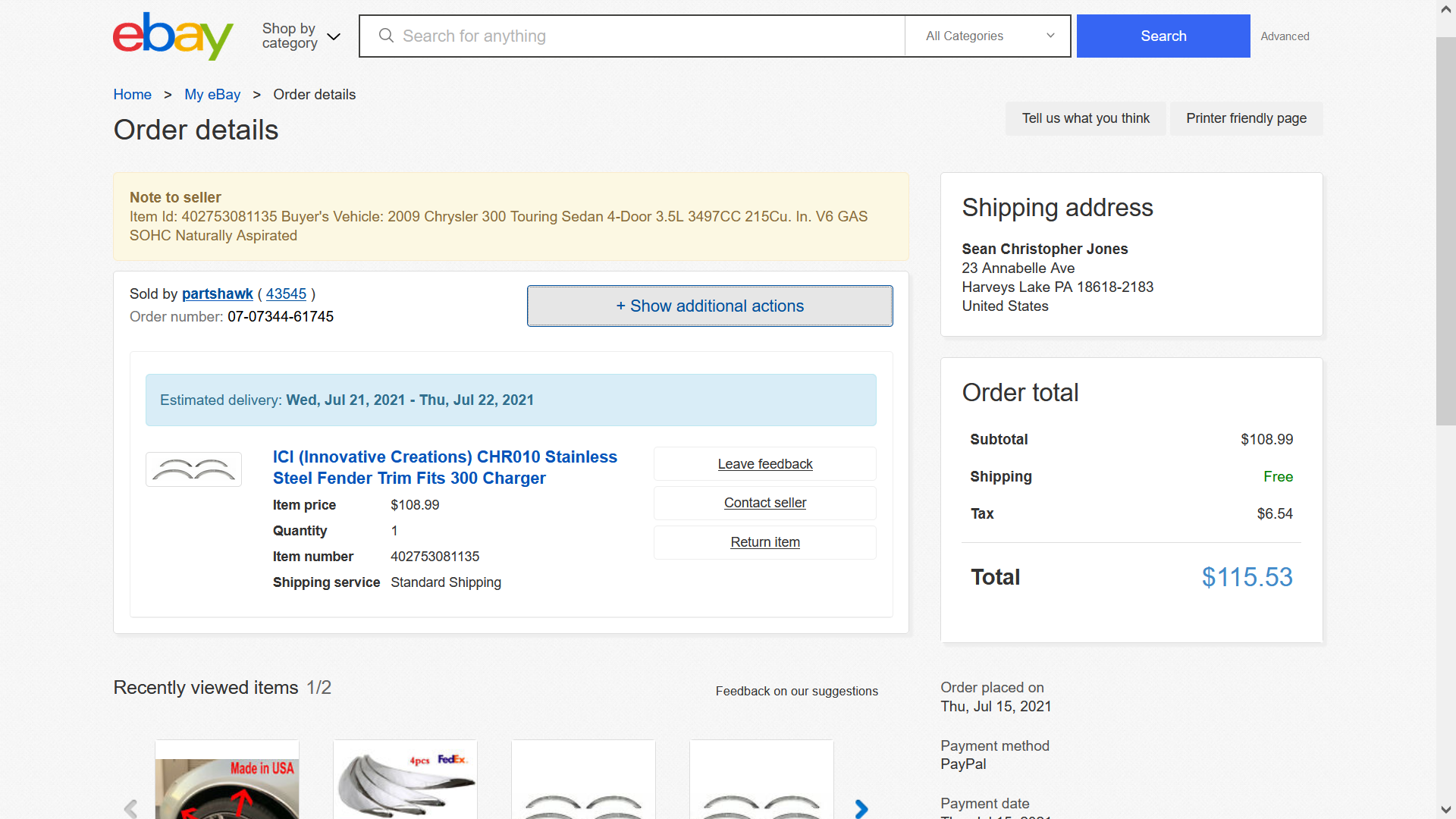Click the blue Search button
This screenshot has height=819, width=1456.
coord(1163,36)
